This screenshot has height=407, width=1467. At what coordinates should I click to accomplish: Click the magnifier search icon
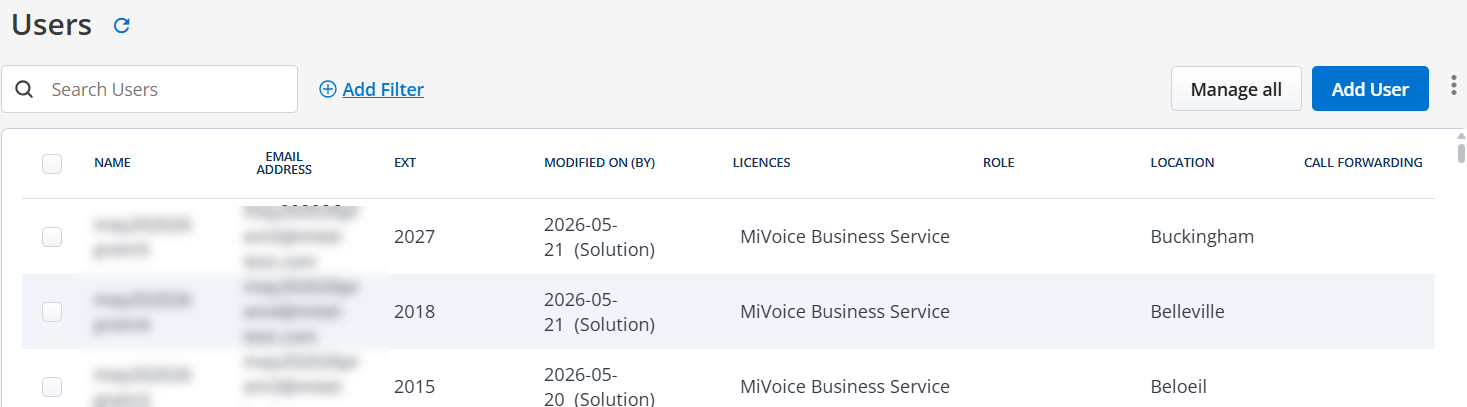point(24,89)
